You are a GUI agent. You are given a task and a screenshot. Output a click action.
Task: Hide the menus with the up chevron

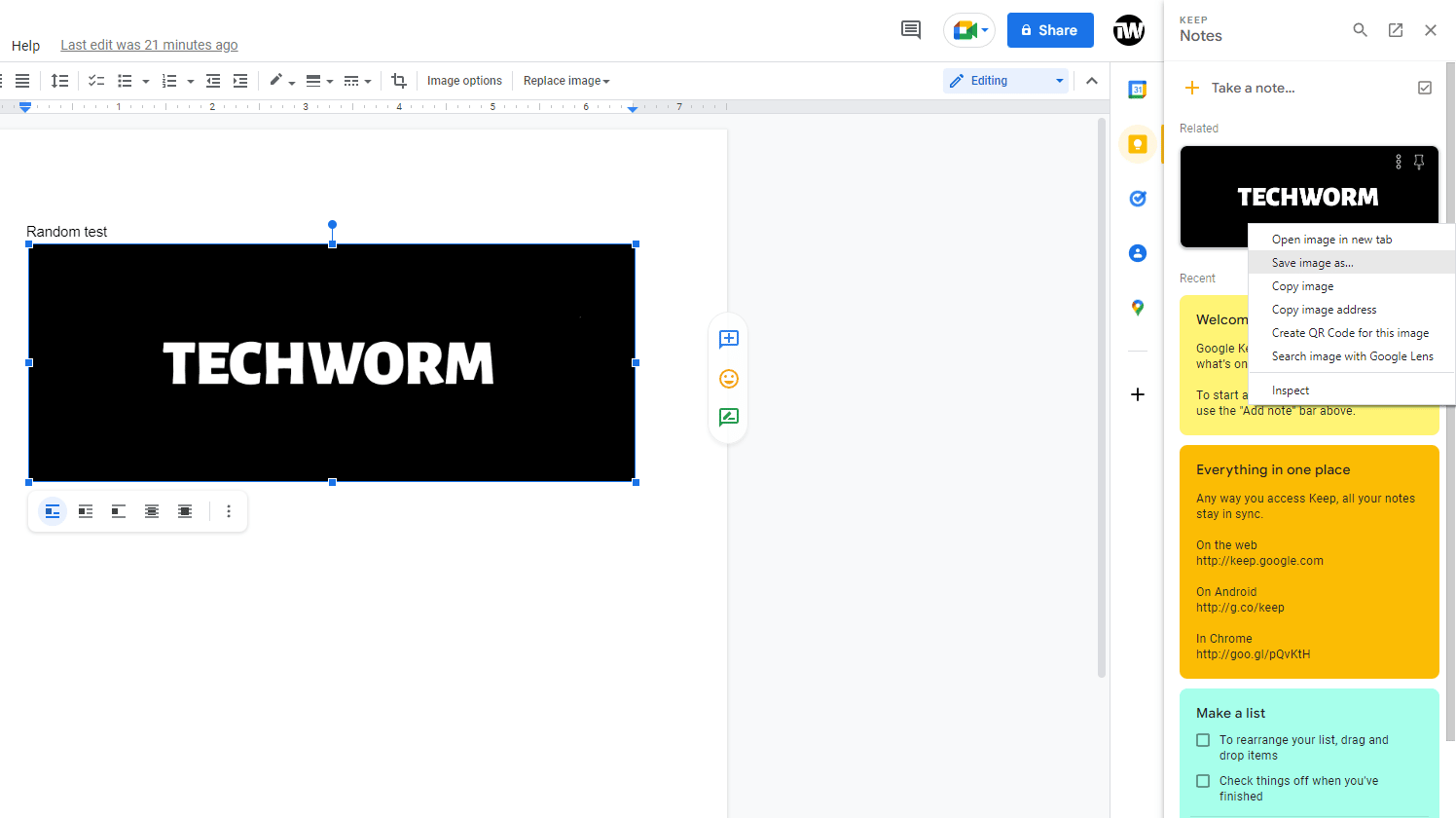pos(1092,81)
